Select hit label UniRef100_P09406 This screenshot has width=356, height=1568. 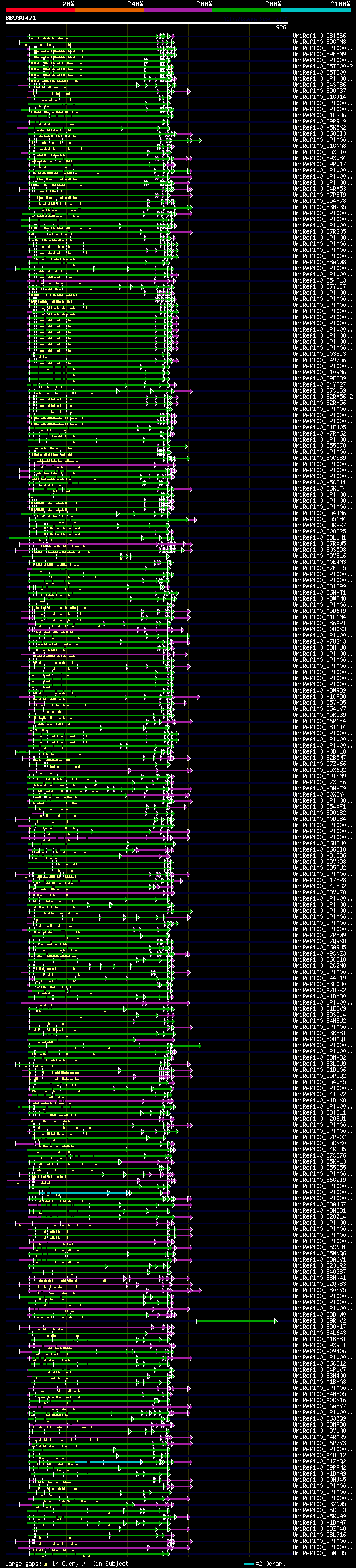[x=319, y=1352]
